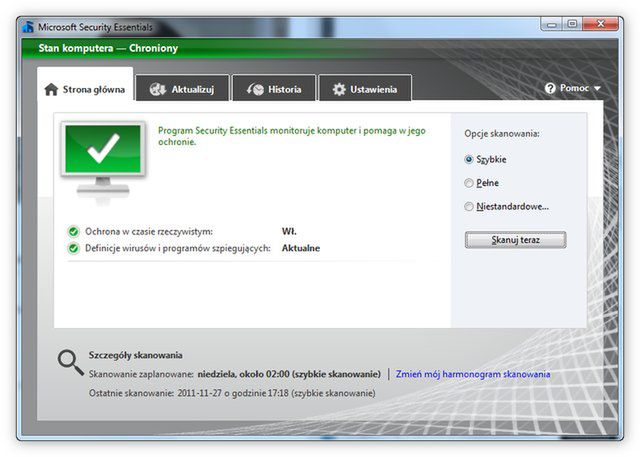Screen dimensions: 640x457
Task: Click the Aktualne definitions status
Action: point(301,248)
